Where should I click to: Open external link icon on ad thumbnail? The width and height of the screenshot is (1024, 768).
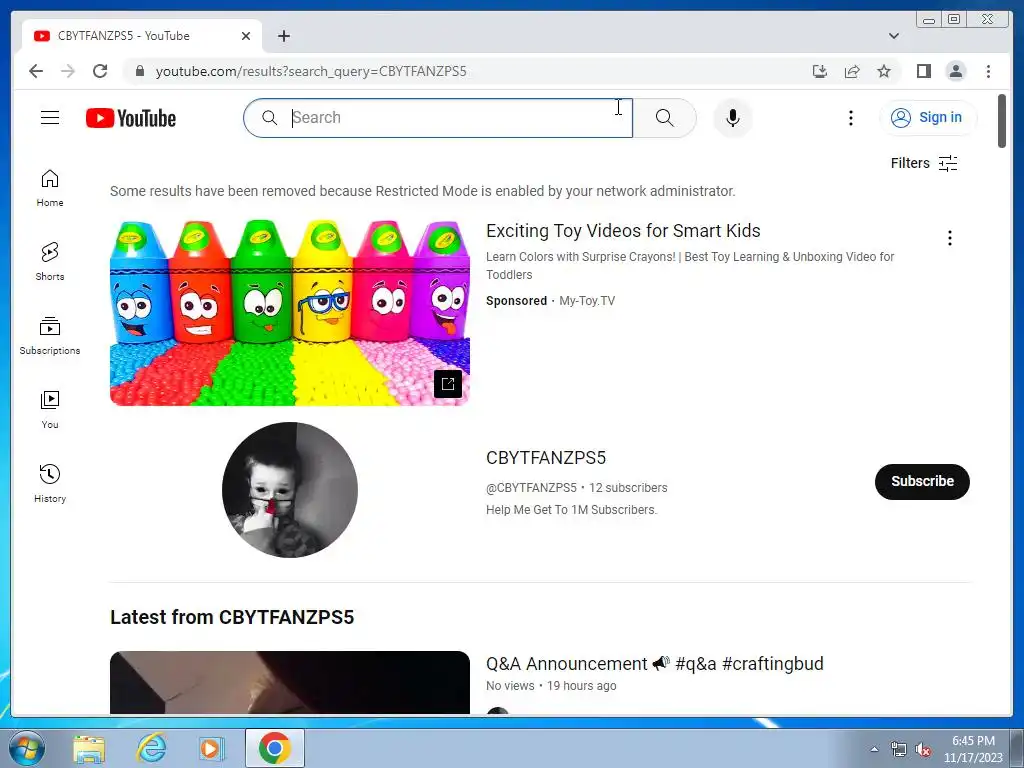[448, 384]
